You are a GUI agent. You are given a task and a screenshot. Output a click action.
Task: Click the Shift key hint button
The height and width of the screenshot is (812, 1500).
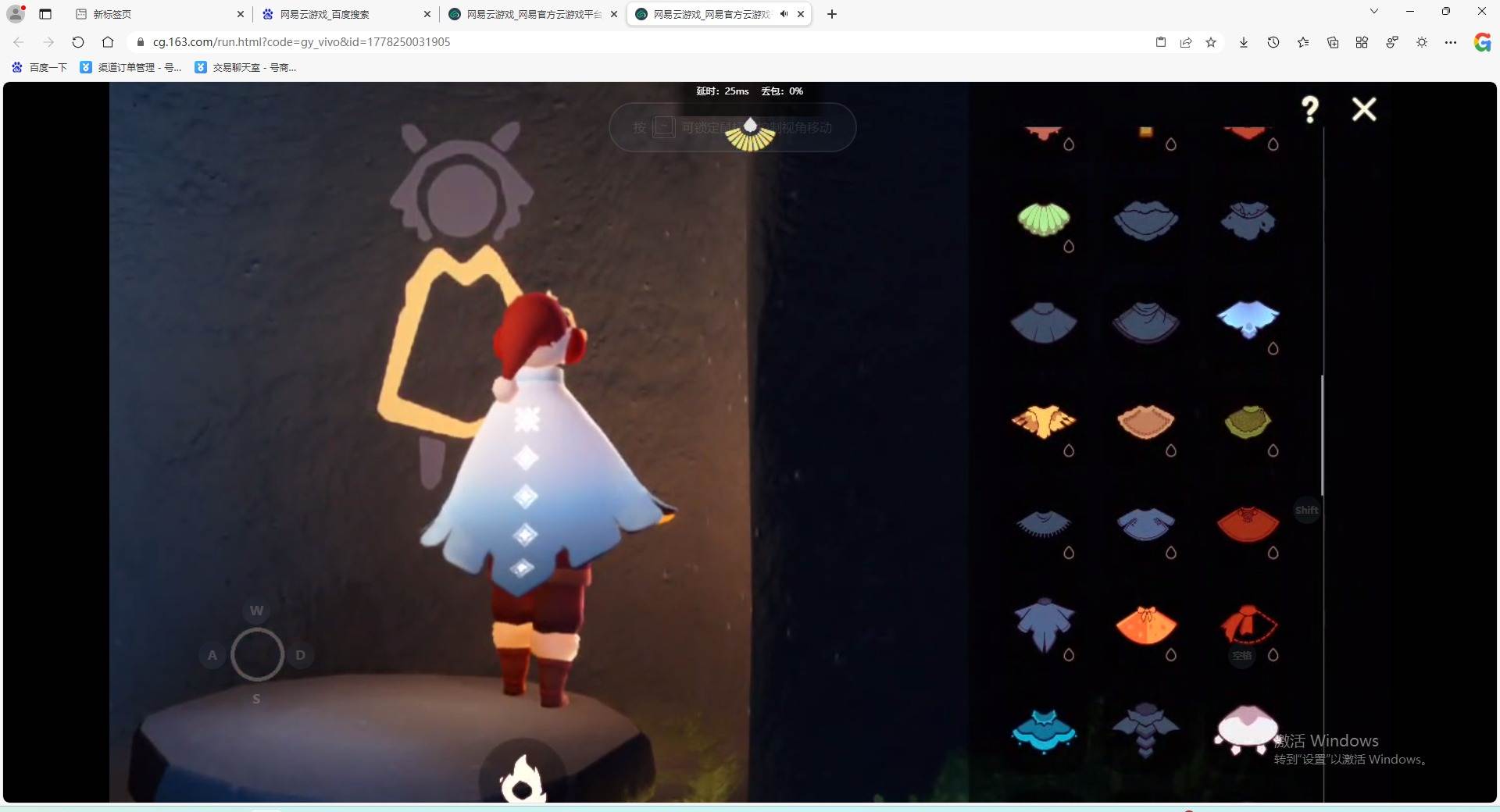coord(1307,511)
